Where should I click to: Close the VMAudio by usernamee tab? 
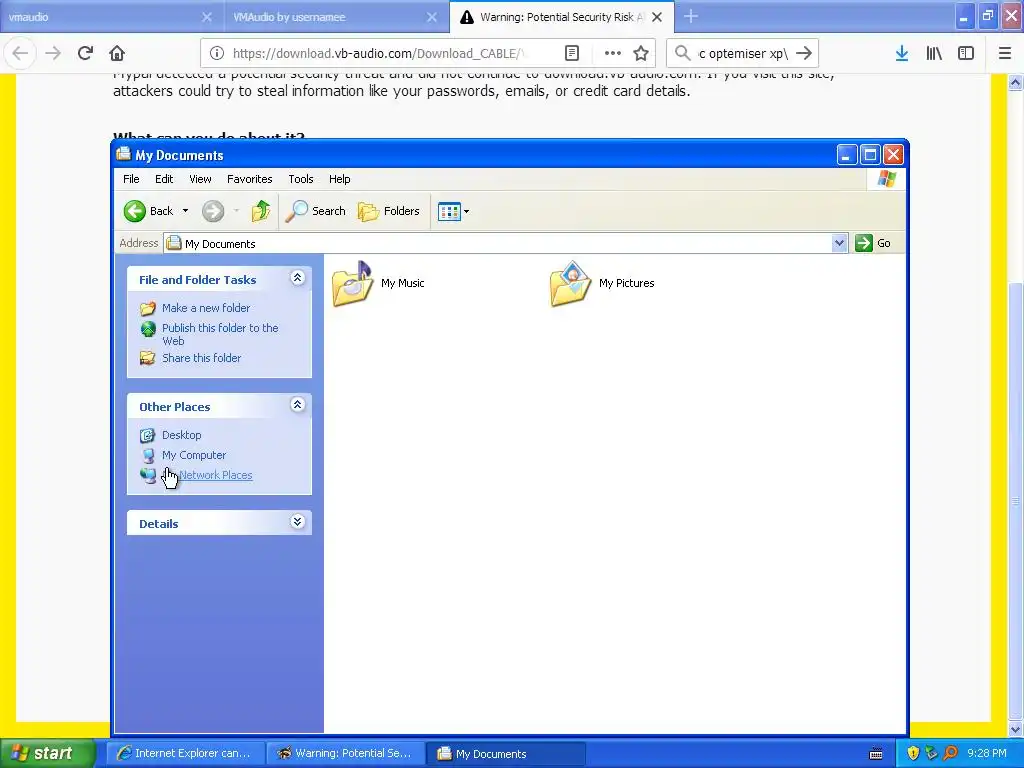point(432,17)
